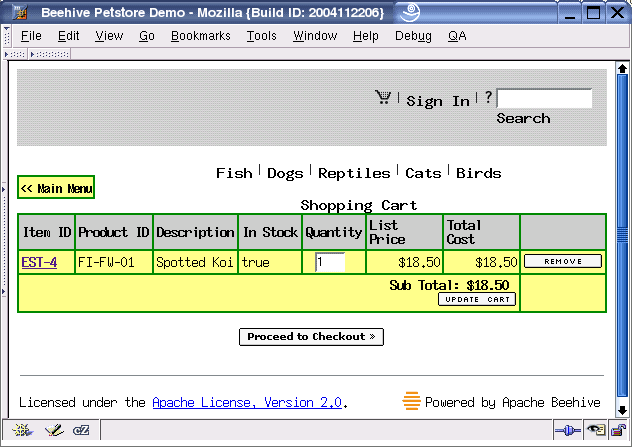Click the Shopping Cart heading text
The height and width of the screenshot is (447, 632).
[359, 205]
